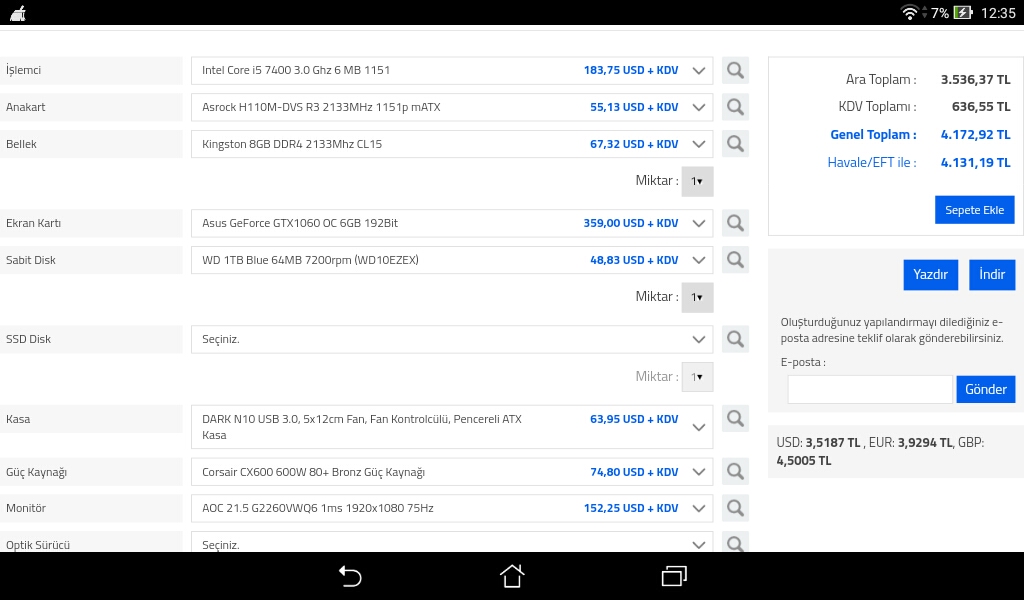Tap the Bellek row magnifier icon
Image resolution: width=1024 pixels, height=600 pixels.
click(735, 144)
